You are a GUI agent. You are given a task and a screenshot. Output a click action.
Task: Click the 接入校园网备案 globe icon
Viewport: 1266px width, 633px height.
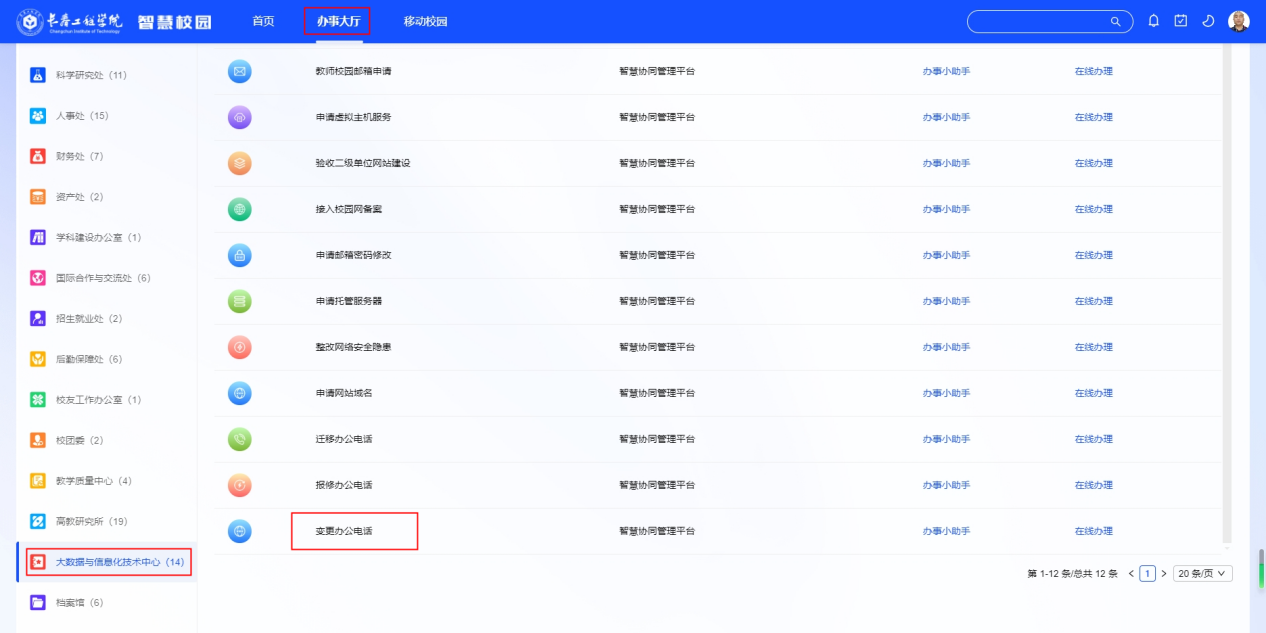pyautogui.click(x=239, y=209)
